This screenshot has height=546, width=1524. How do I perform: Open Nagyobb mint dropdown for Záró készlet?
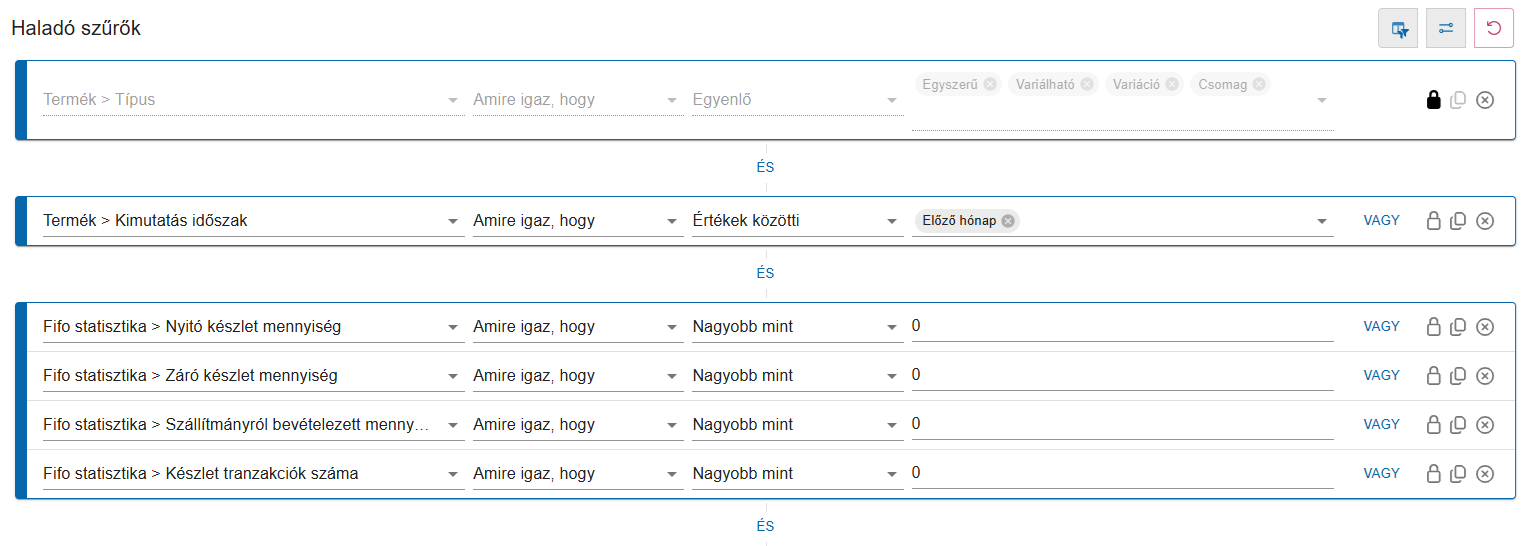(892, 376)
